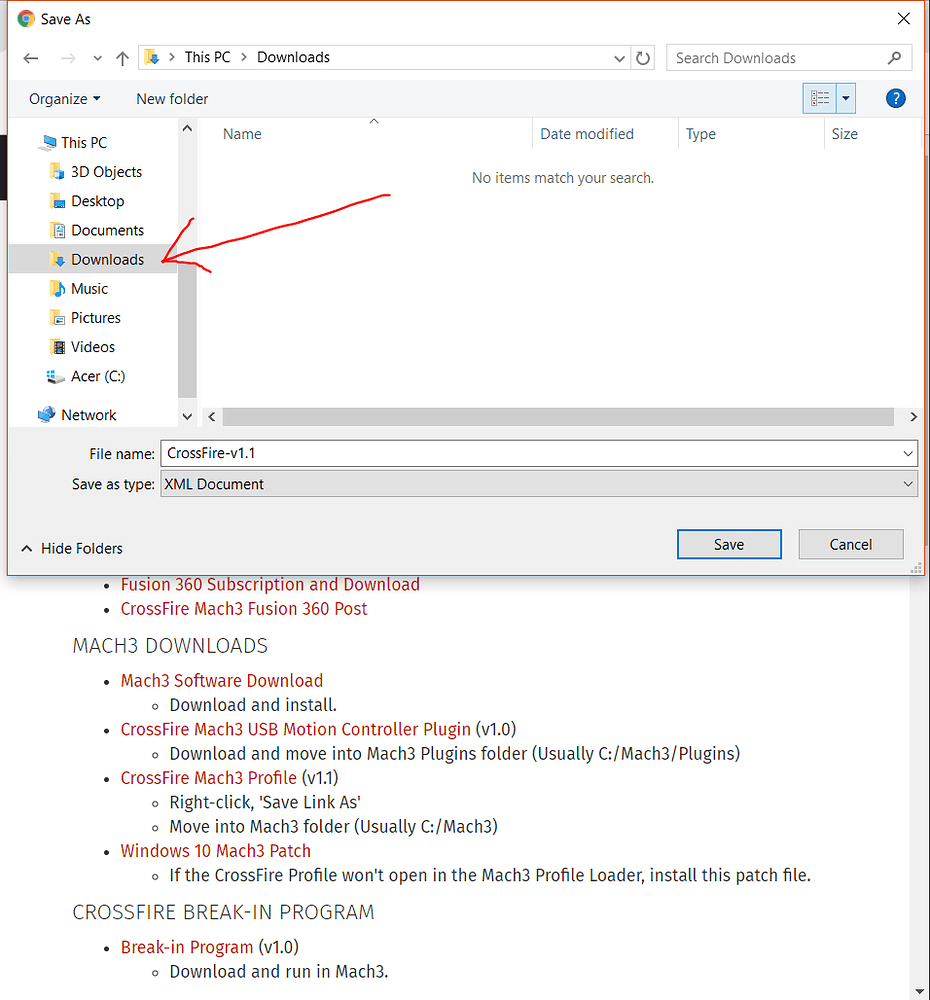Open the Organize menu
Image resolution: width=930 pixels, height=1000 pixels.
64,98
